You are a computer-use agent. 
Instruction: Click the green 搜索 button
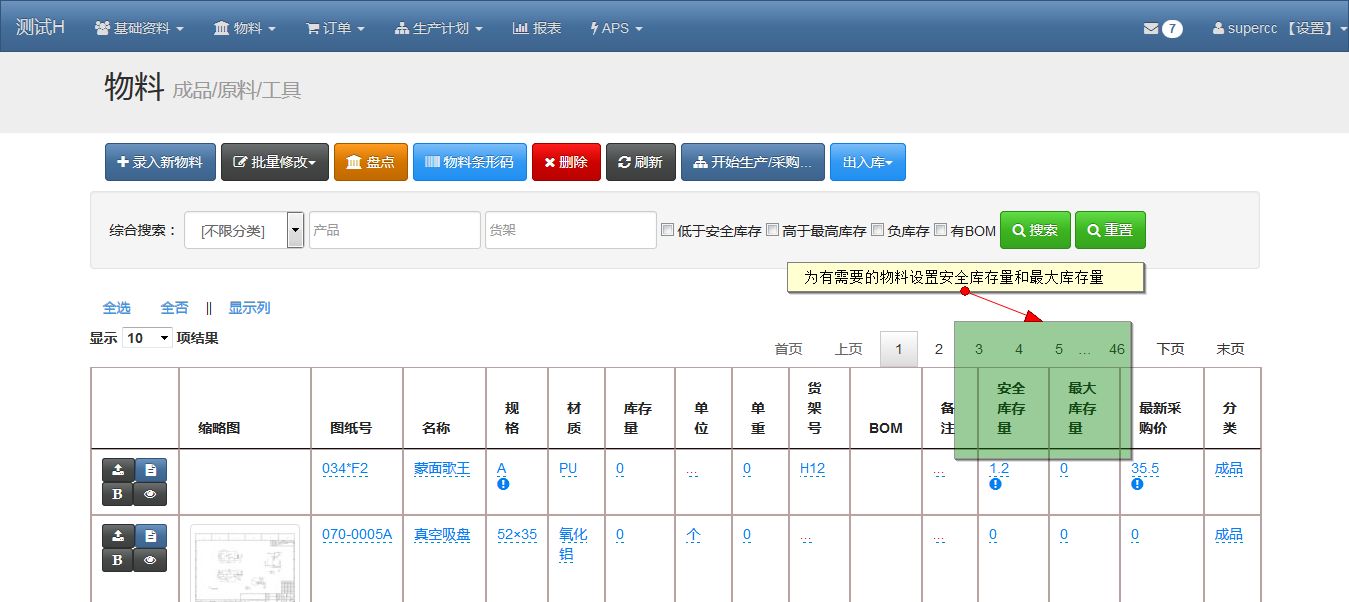(1035, 230)
